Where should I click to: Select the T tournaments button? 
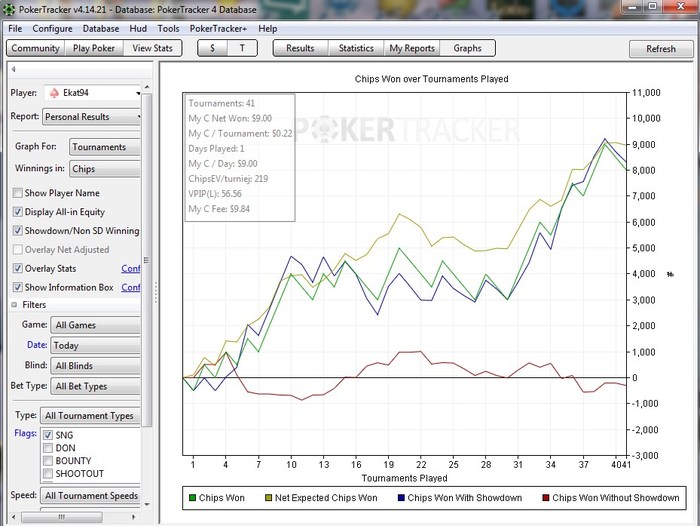point(242,48)
